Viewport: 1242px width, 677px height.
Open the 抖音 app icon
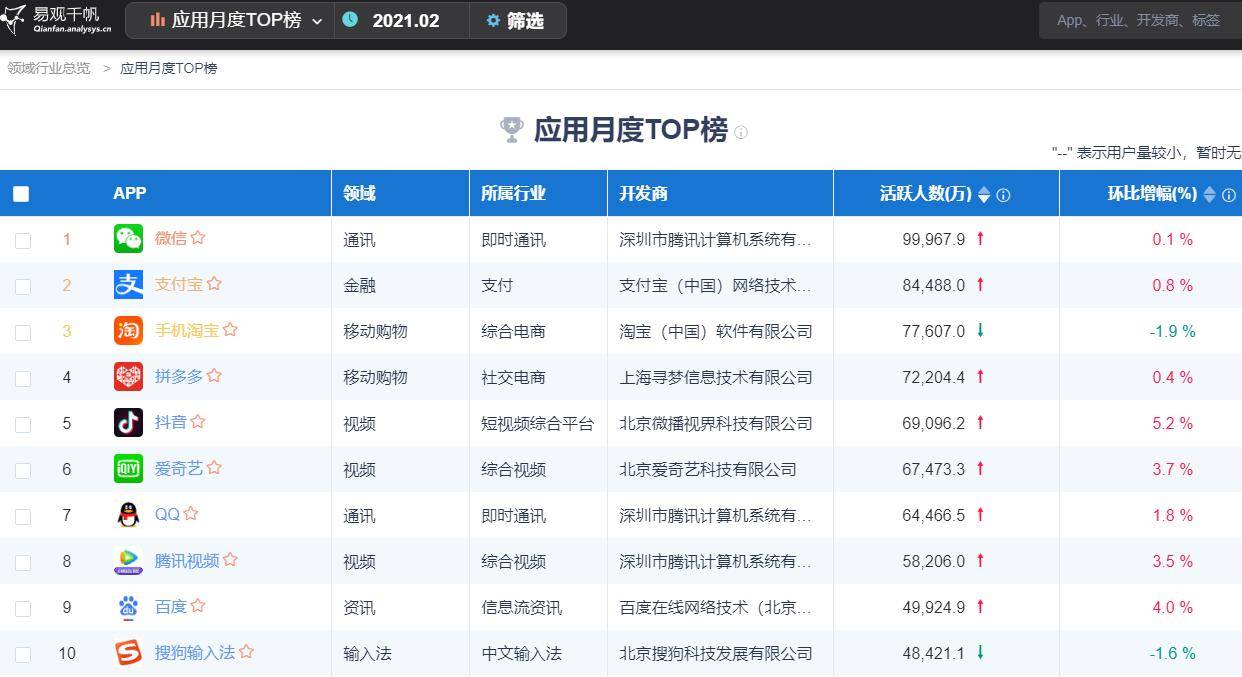click(128, 422)
